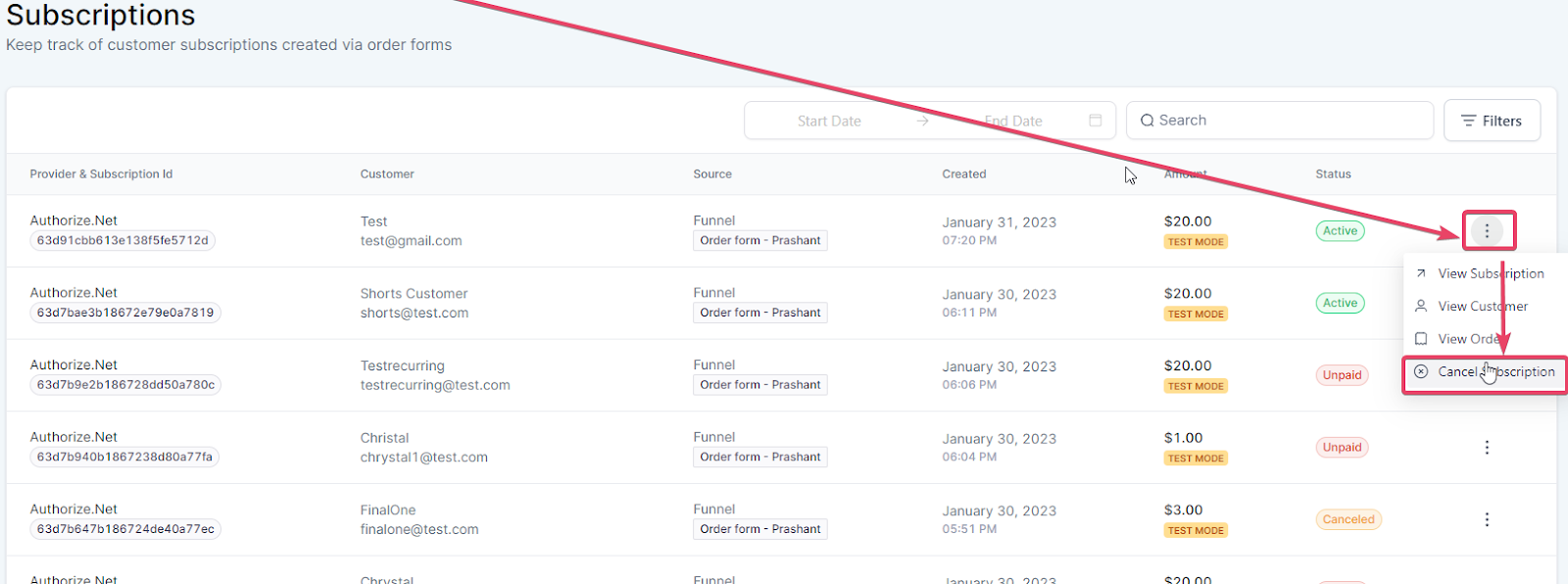Click the View Subscription arrow icon
The width and height of the screenshot is (1568, 584).
click(1421, 273)
